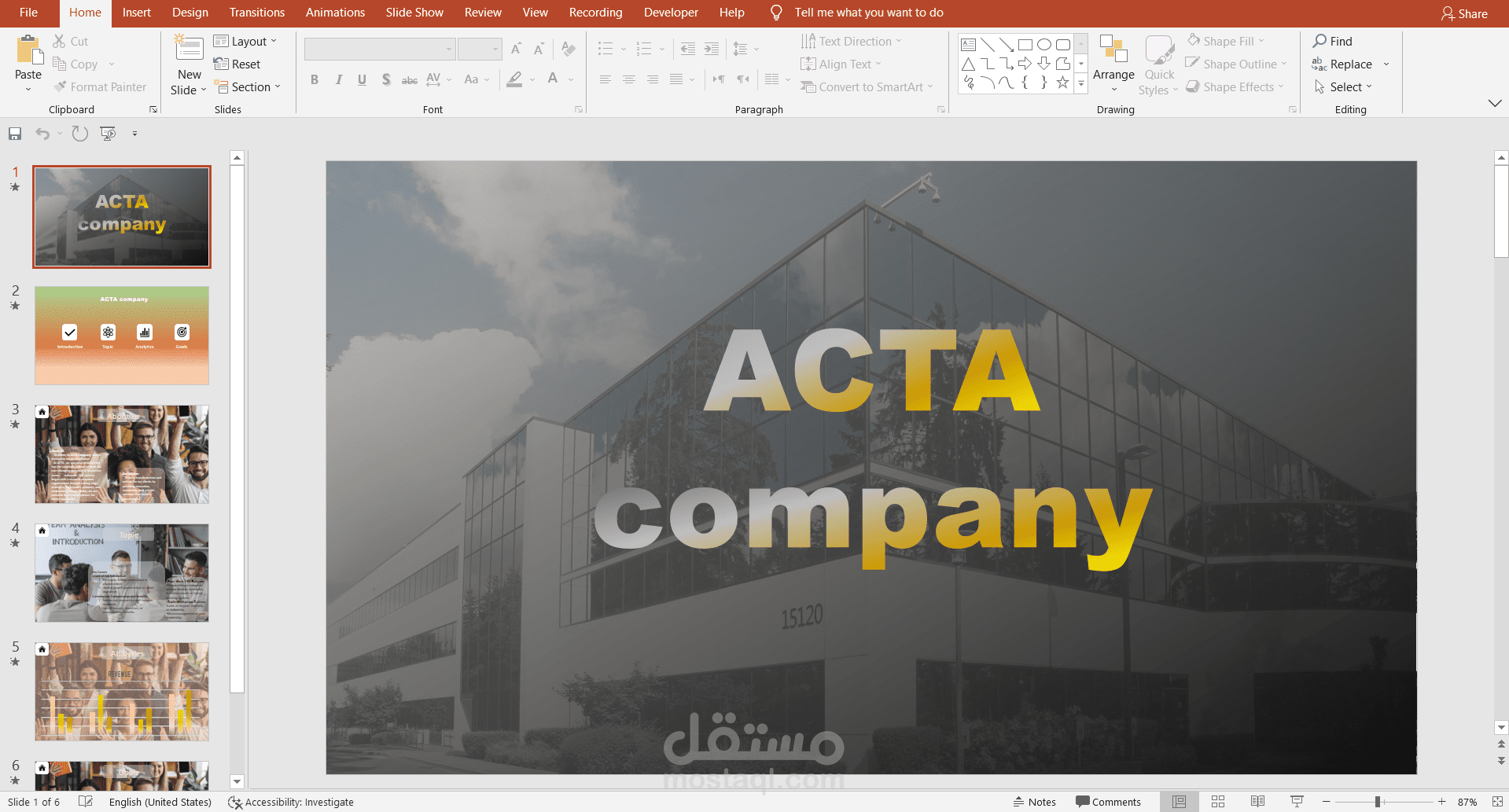Toggle Strikethrough formatting
Image resolution: width=1509 pixels, height=812 pixels.
pyautogui.click(x=410, y=79)
